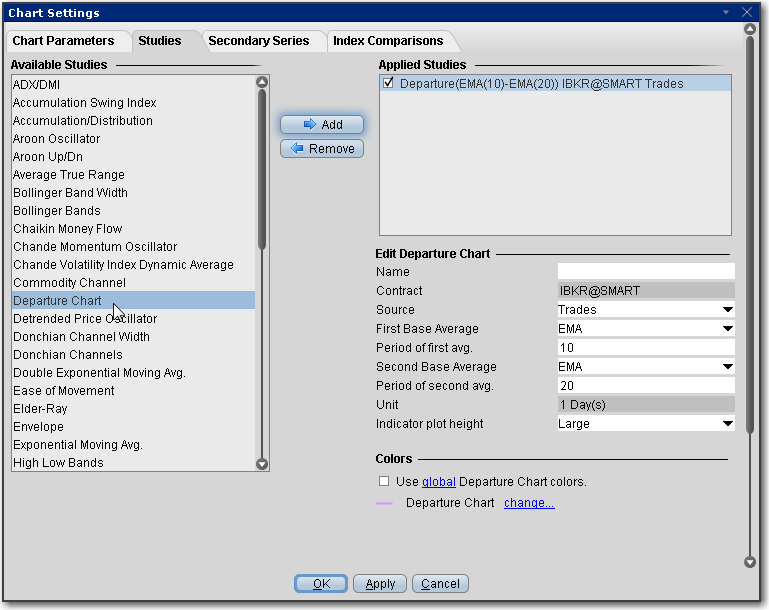Screen dimensions: 769x610
Task: Click the change... color link
Action: click(x=529, y=503)
